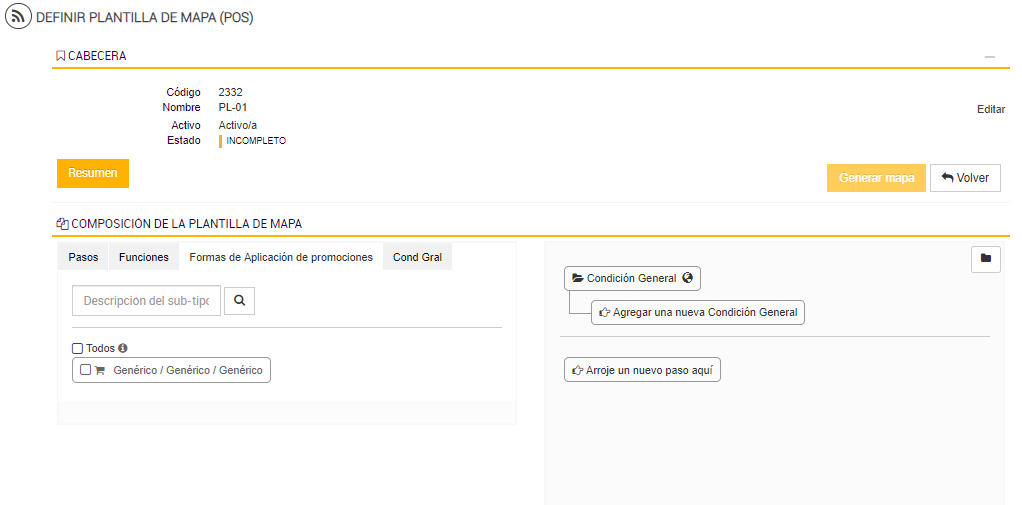Click the globe icon beside Condición General
This screenshot has height=505, width=1022.
click(688, 278)
